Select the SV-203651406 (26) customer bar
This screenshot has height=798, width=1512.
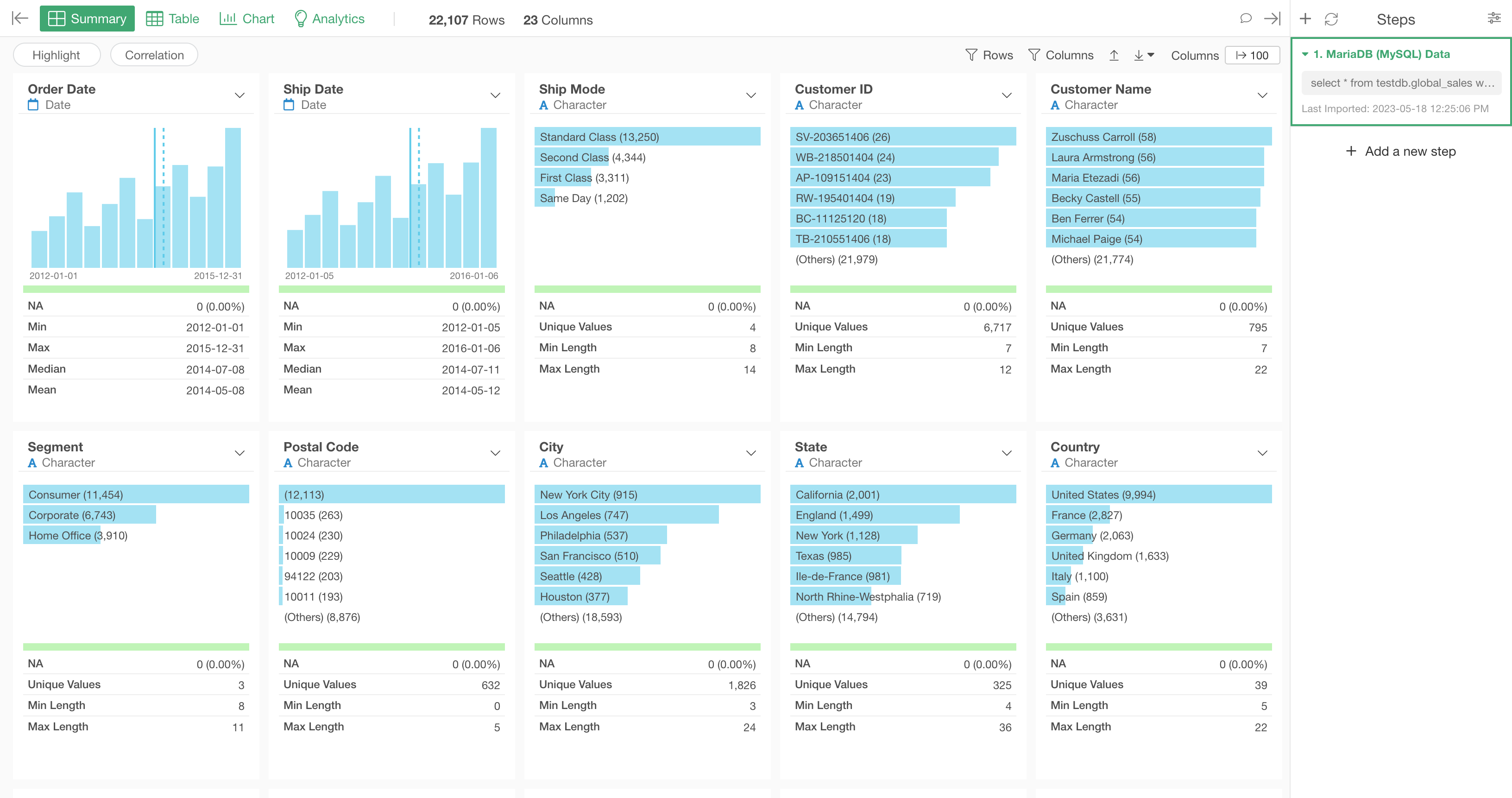pyautogui.click(x=903, y=137)
